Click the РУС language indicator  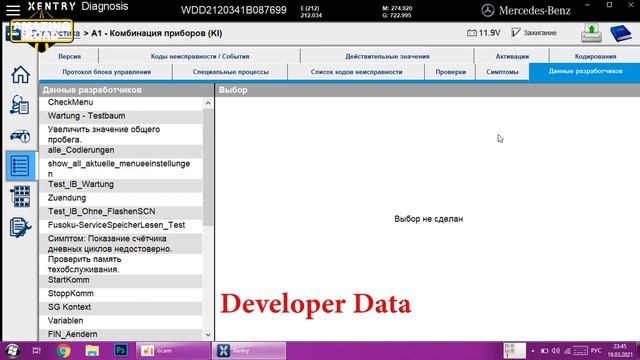(x=596, y=351)
